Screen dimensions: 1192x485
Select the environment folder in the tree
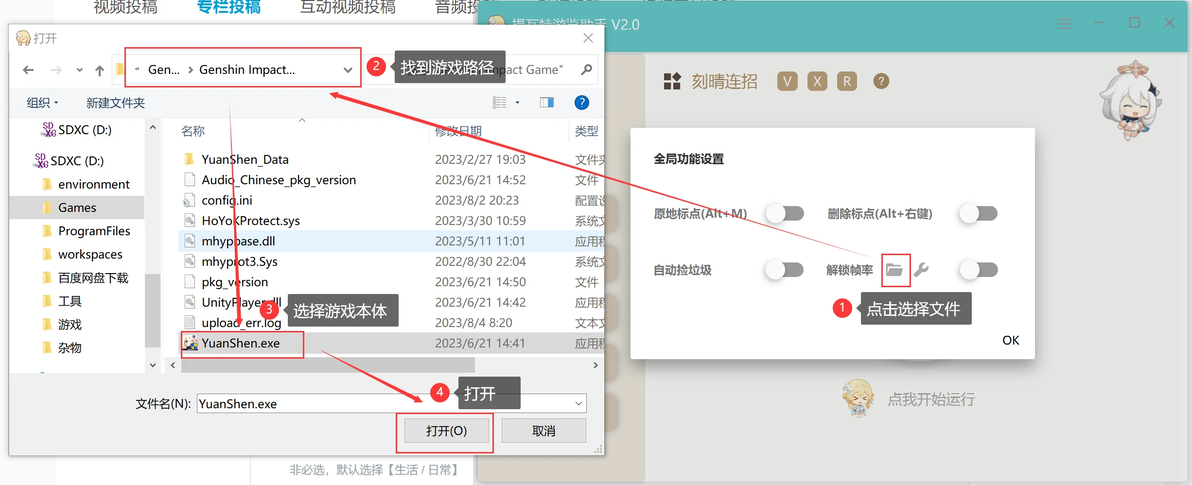[94, 184]
